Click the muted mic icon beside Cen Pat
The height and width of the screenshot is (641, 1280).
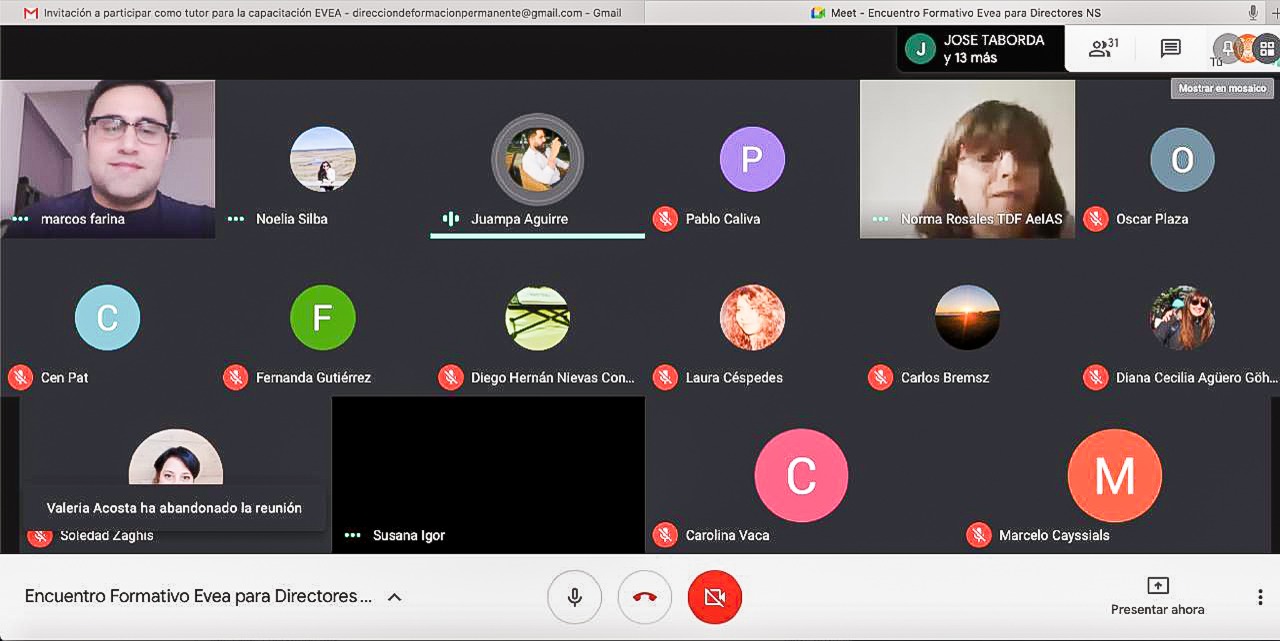[20, 378]
